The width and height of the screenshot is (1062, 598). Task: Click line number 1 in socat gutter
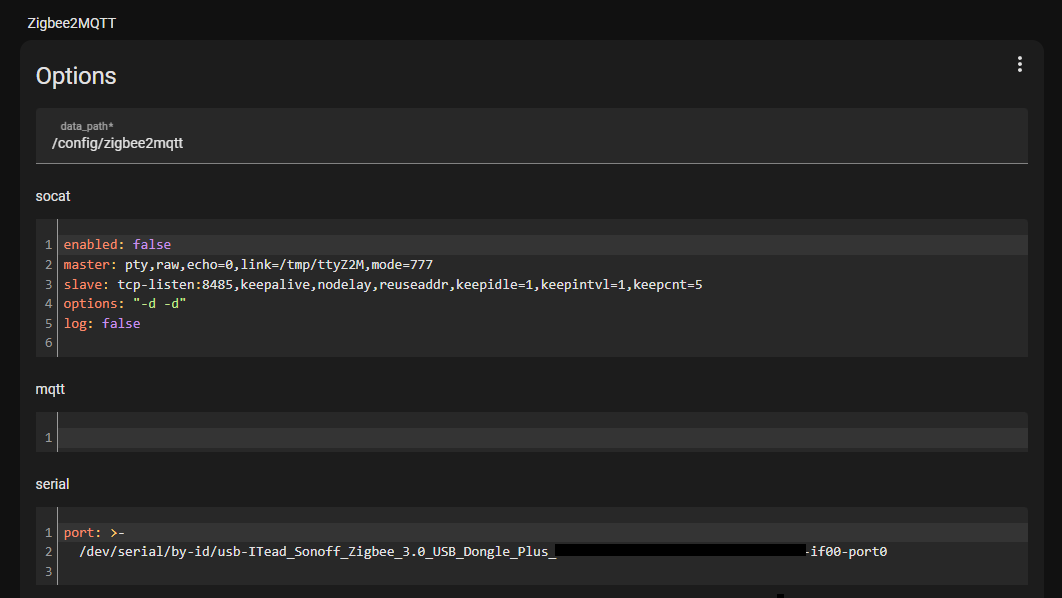pos(48,245)
